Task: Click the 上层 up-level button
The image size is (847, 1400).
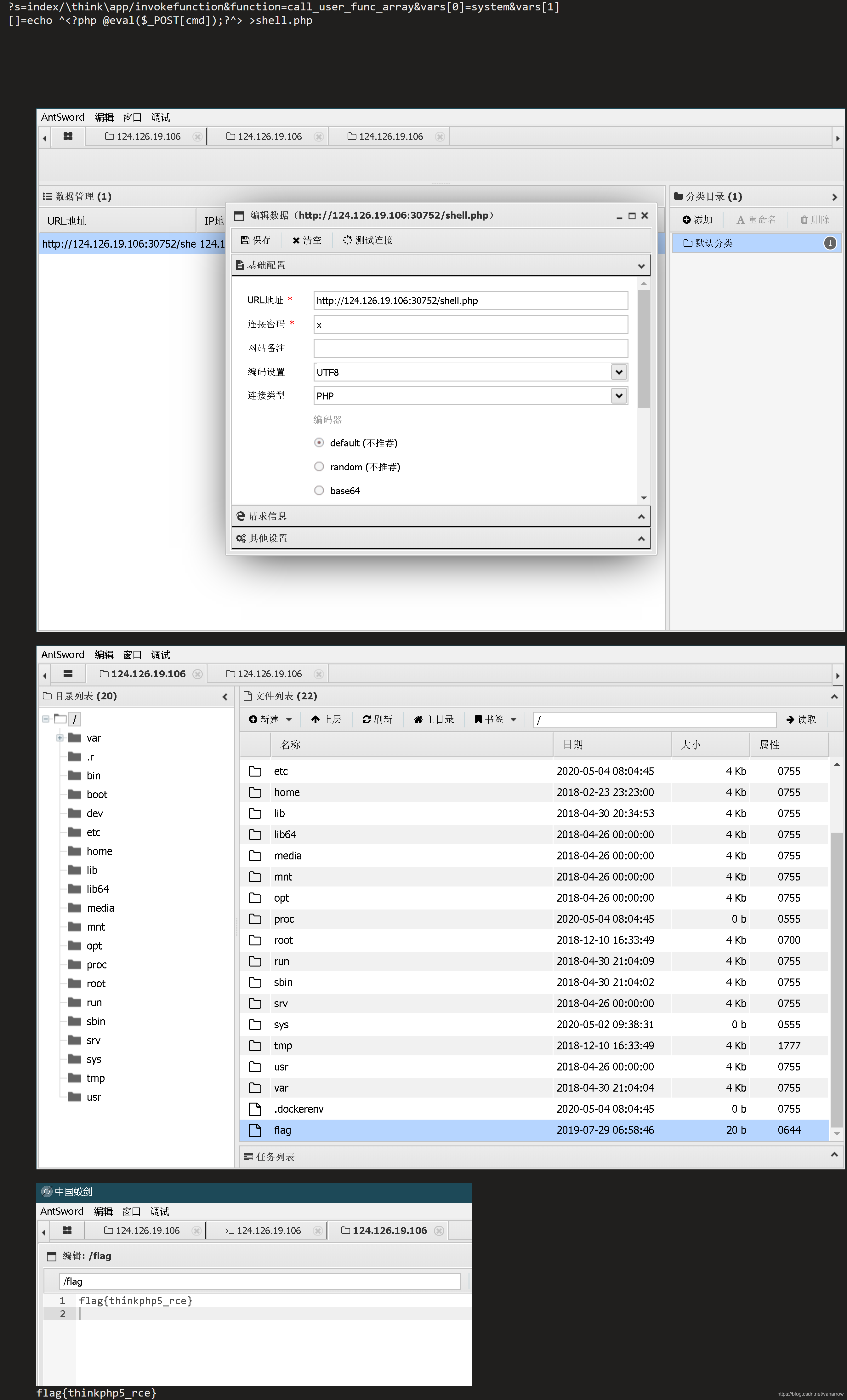Action: click(x=326, y=719)
